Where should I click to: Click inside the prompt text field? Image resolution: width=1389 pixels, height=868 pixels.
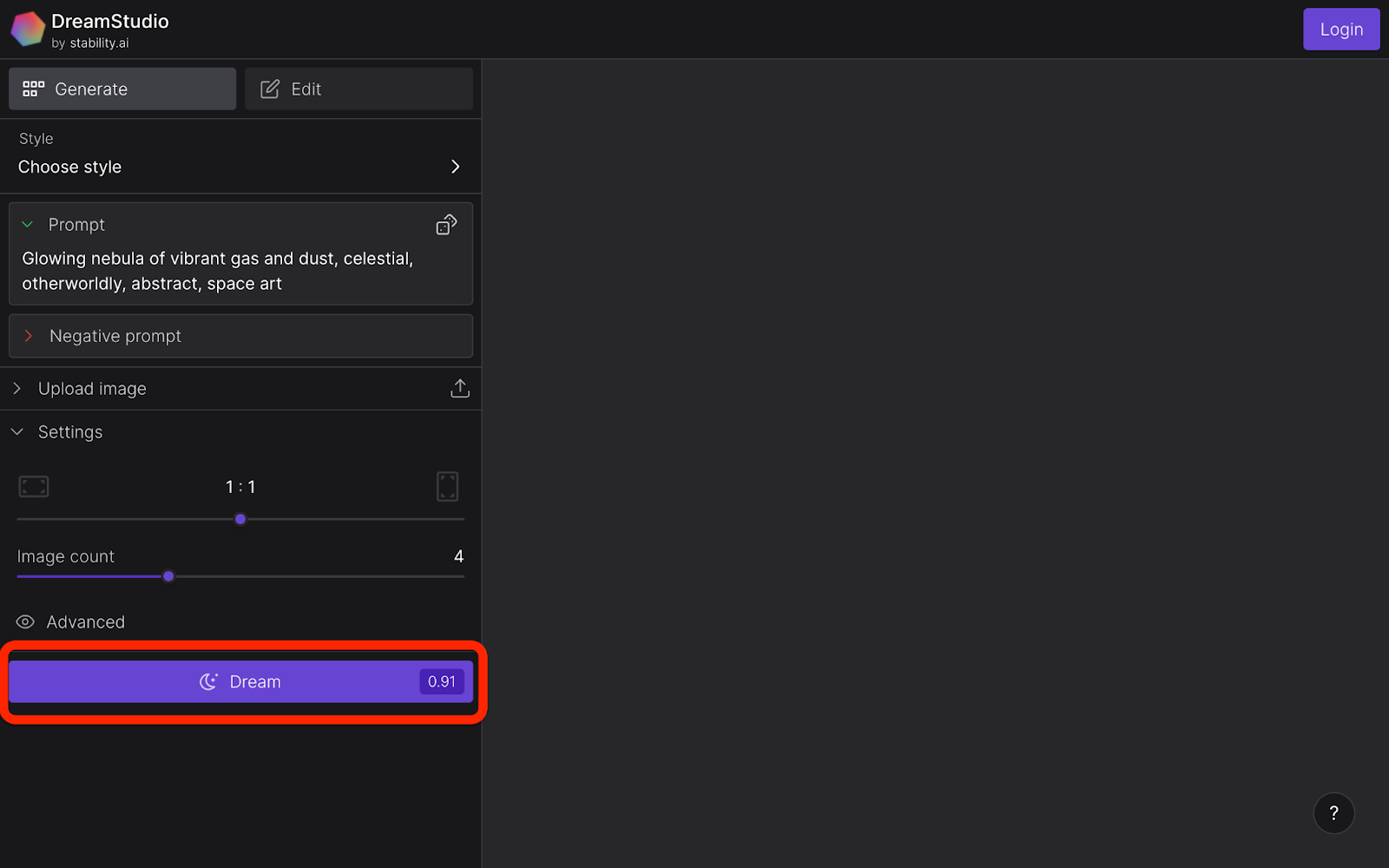point(240,271)
